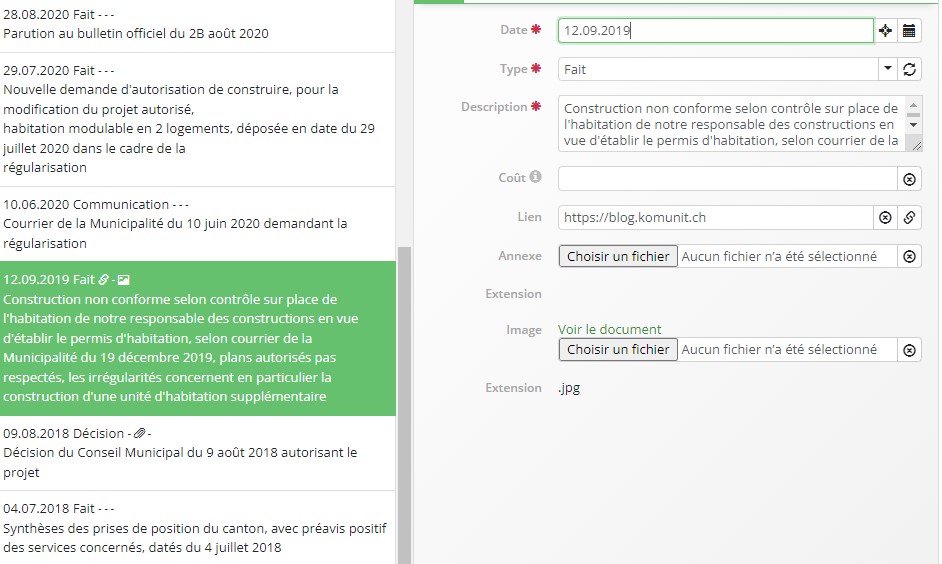This screenshot has height=564, width=942.
Task: Focus the Lien field with blog.komunit.ch
Action: [x=716, y=217]
